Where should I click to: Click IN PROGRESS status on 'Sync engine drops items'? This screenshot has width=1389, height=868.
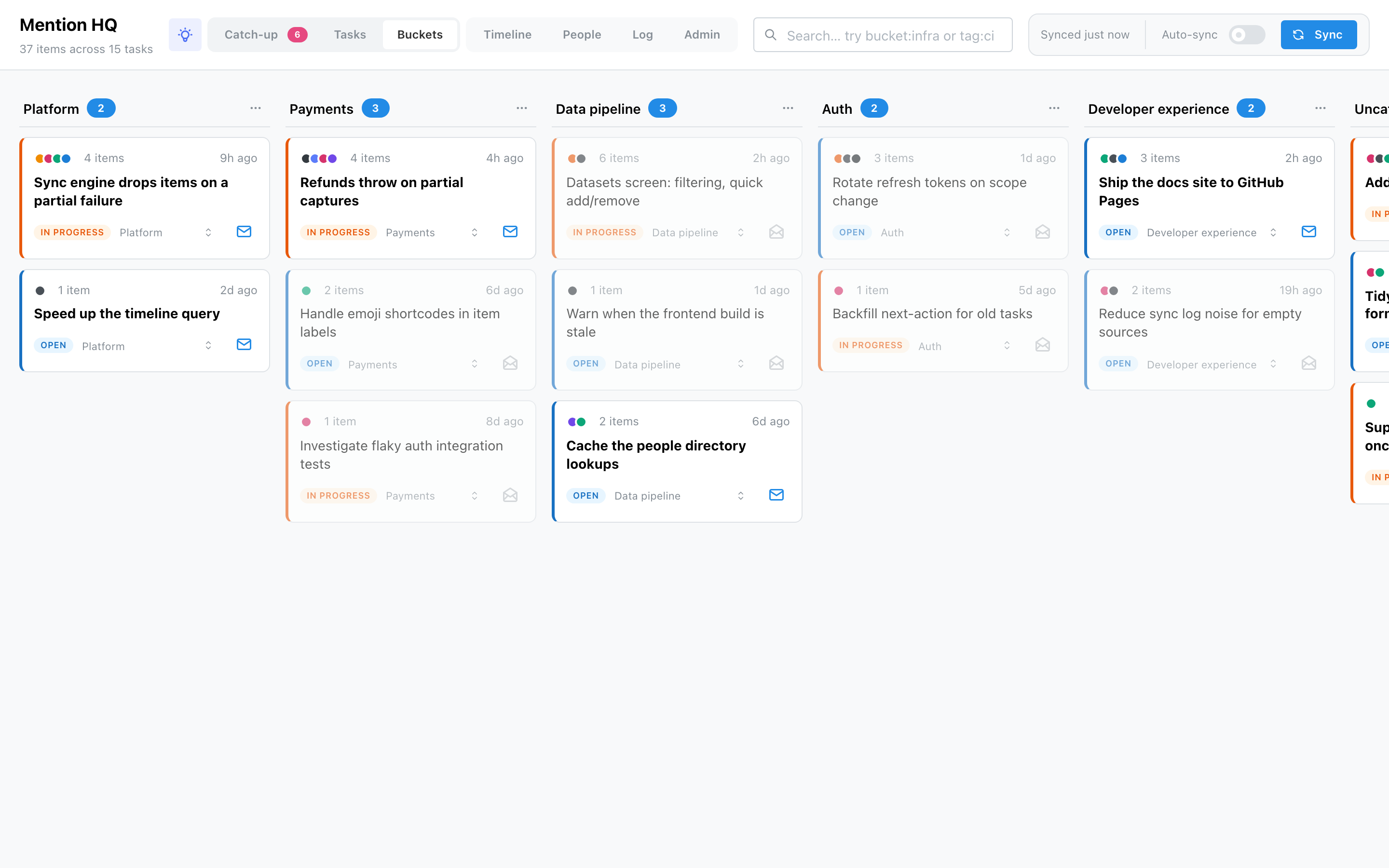point(72,232)
